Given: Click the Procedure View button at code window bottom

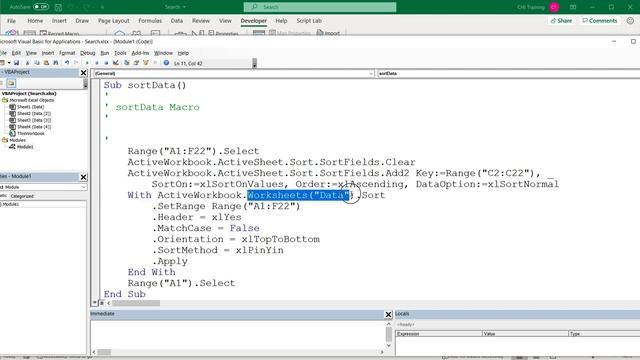Looking at the screenshot, I should tap(95, 303).
